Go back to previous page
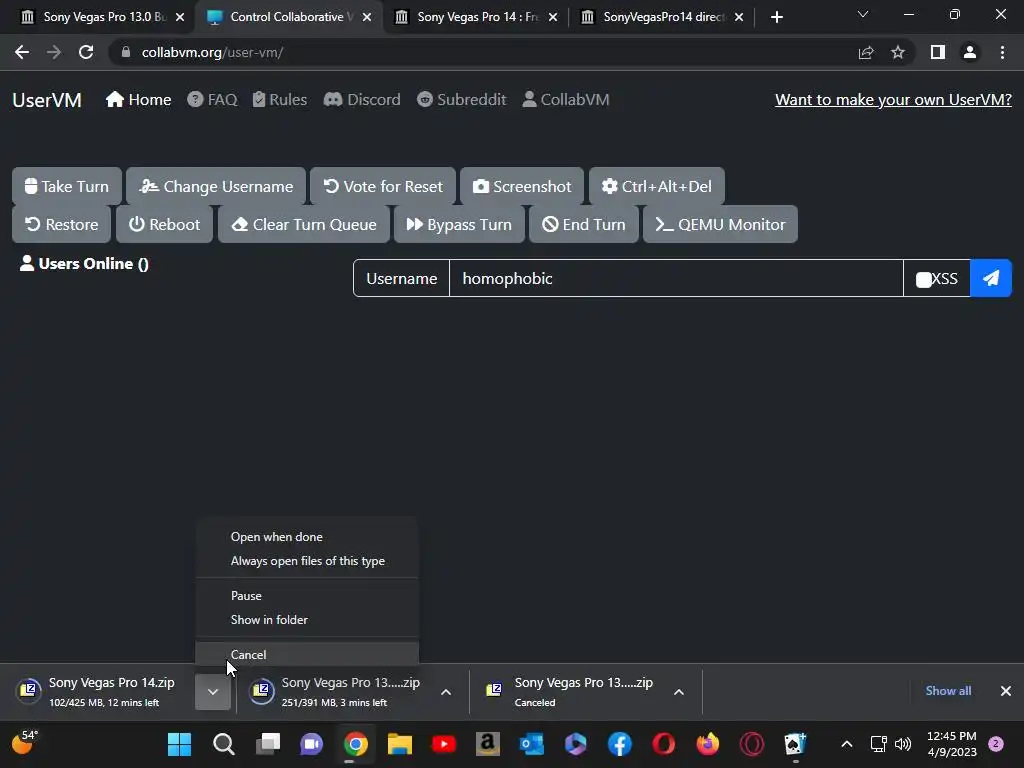 22,52
